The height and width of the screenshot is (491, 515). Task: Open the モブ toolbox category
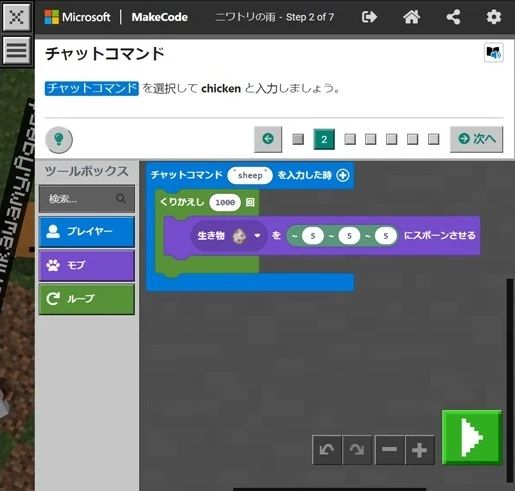[x=87, y=266]
